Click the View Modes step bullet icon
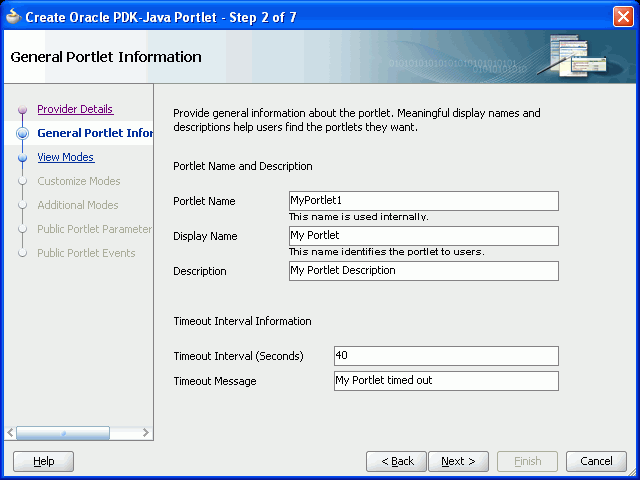 click(22, 158)
